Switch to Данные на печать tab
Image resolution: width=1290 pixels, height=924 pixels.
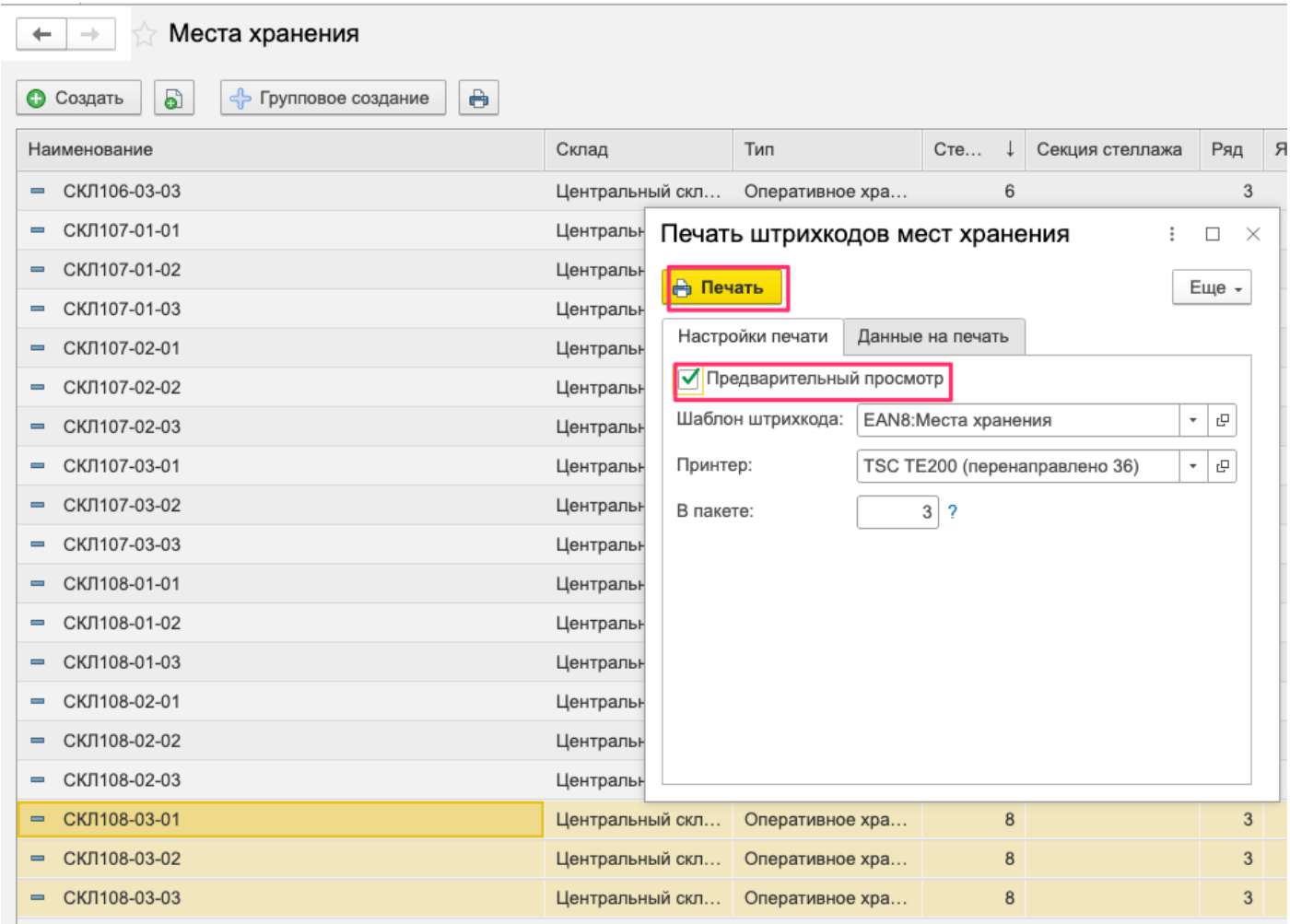[932, 336]
